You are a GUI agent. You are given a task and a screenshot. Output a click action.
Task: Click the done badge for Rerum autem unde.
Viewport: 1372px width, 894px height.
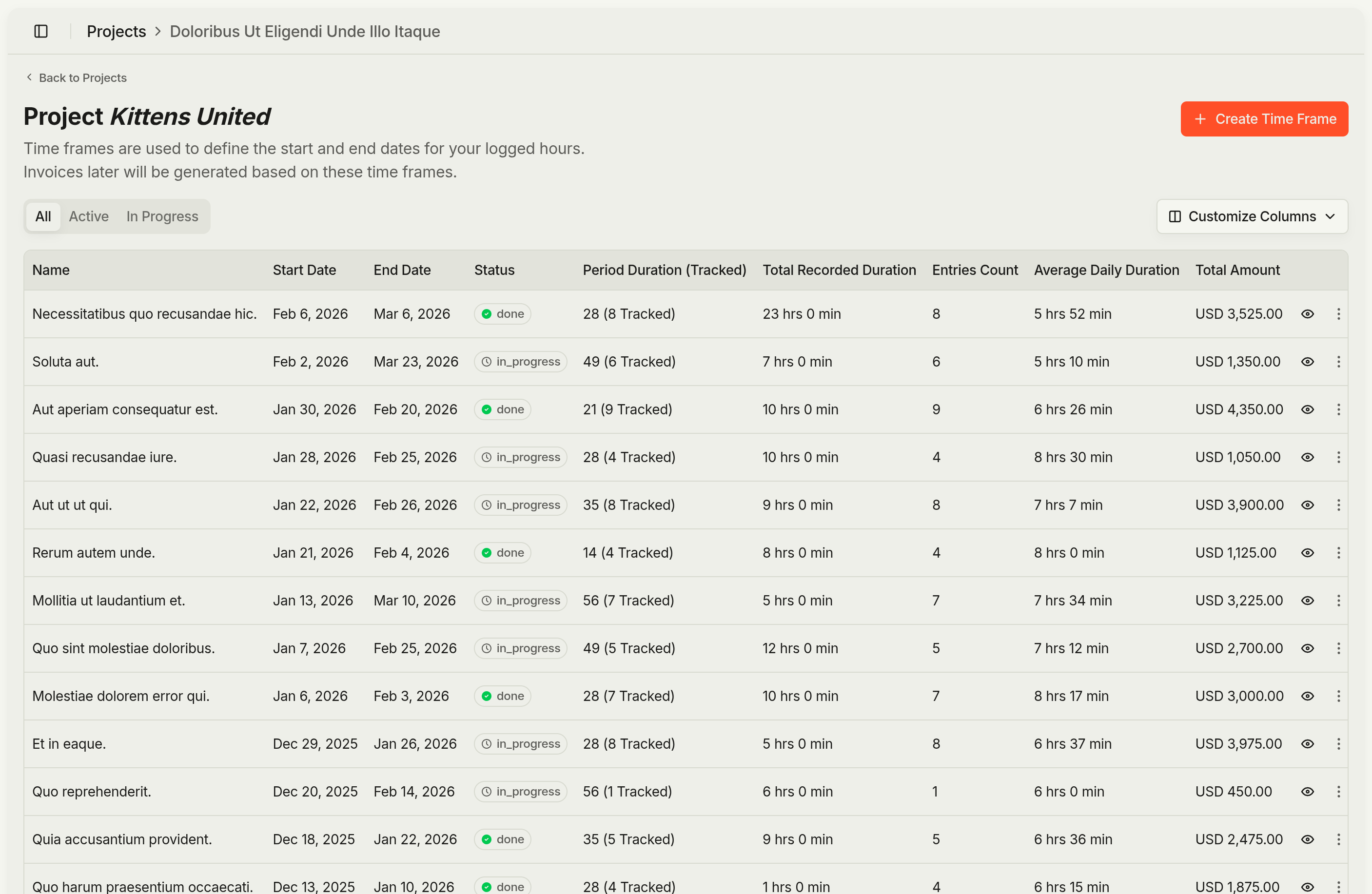click(502, 553)
